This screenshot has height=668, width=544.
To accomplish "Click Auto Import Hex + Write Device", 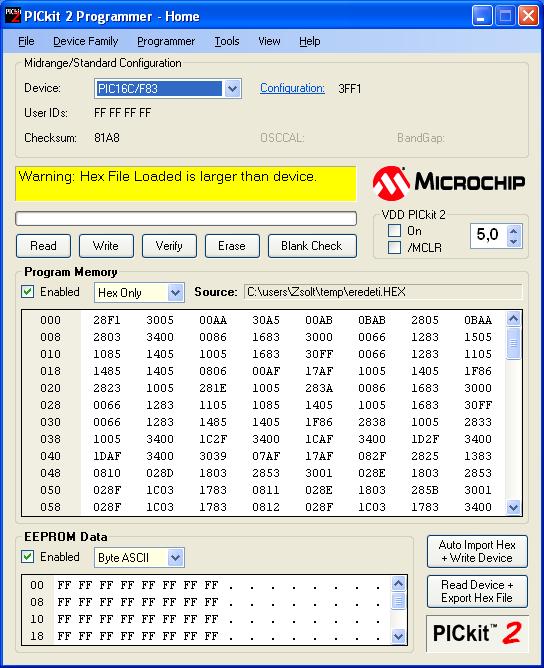I will pyautogui.click(x=477, y=551).
